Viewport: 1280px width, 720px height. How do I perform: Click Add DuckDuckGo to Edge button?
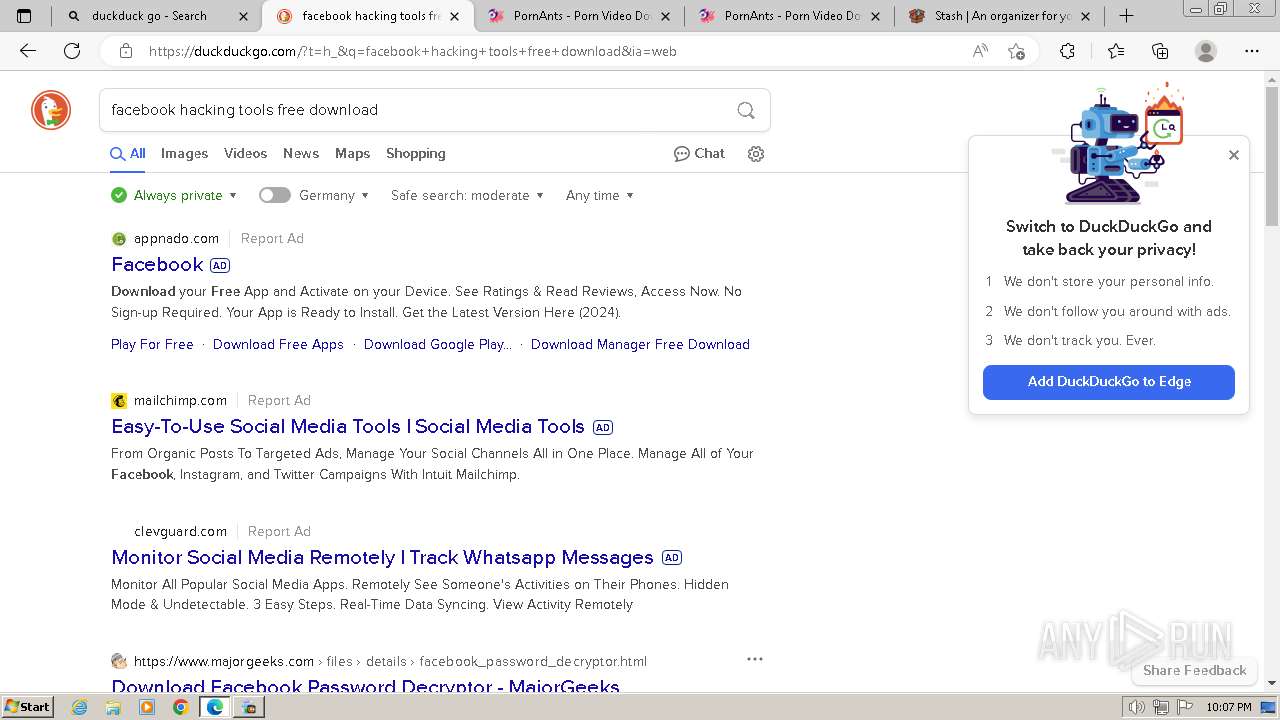click(x=1109, y=382)
